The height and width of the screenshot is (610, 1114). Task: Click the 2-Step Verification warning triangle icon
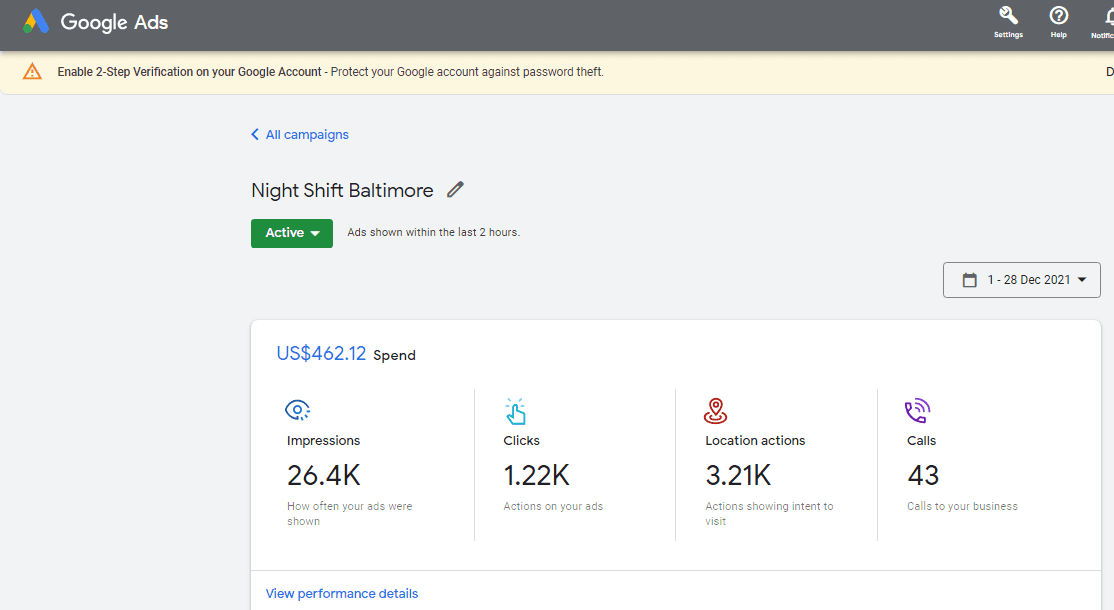(x=32, y=72)
